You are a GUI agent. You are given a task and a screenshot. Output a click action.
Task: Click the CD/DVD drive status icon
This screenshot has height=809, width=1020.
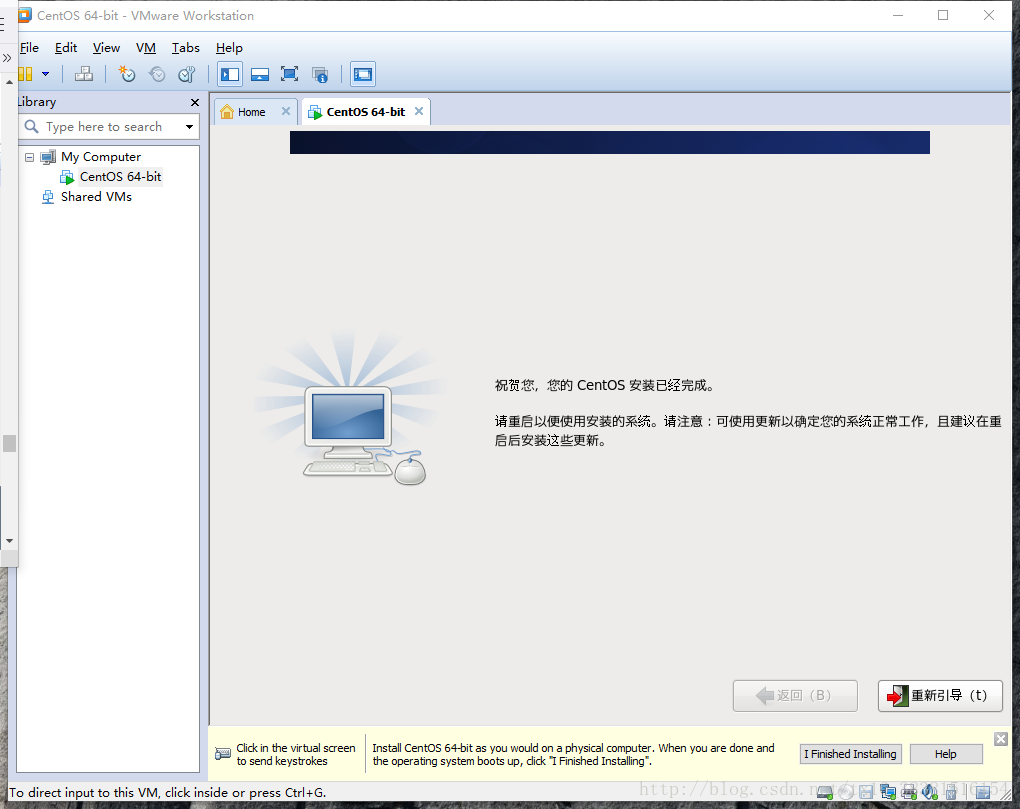tap(846, 791)
